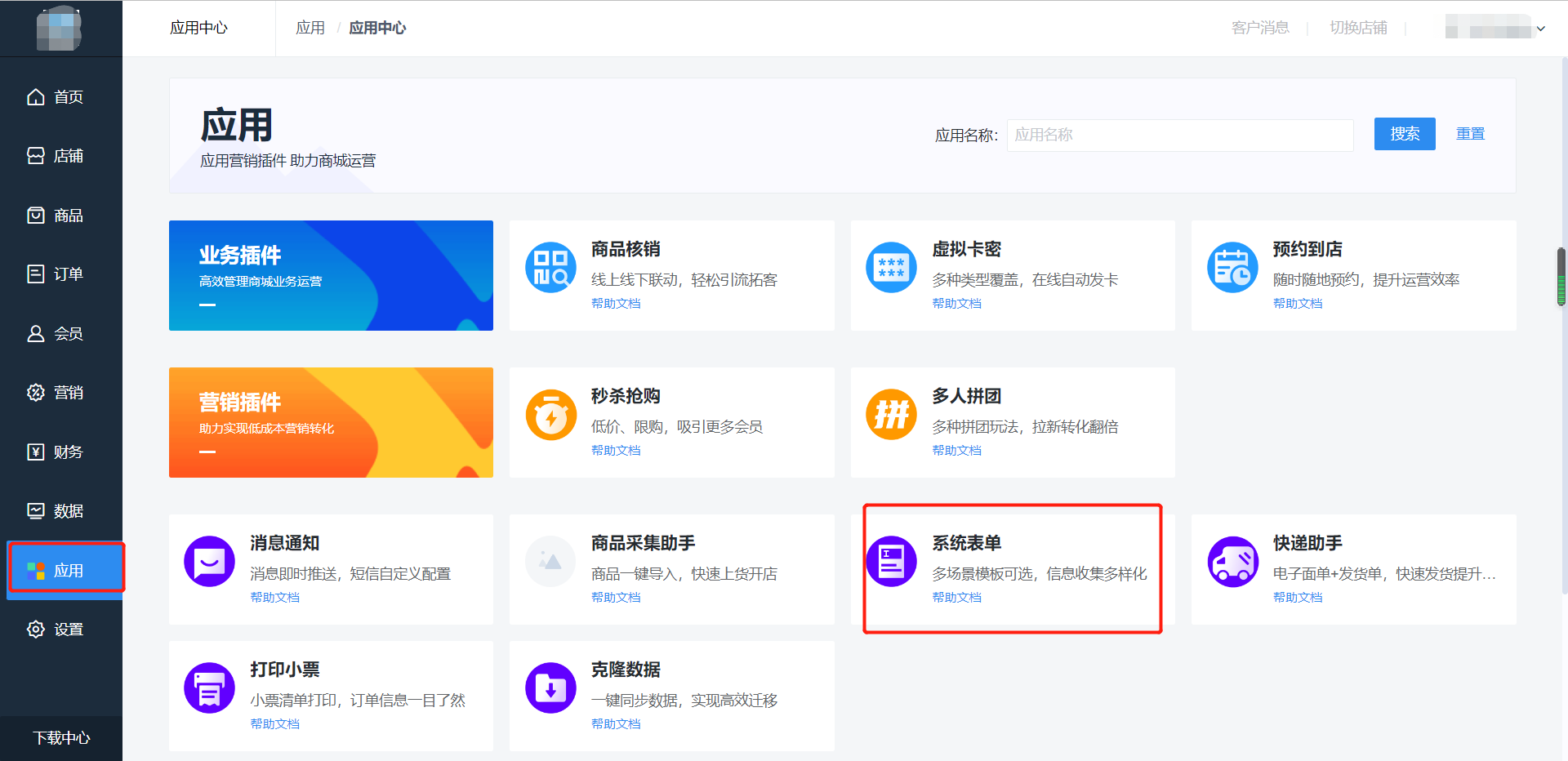Focus the 应用名称 search input field
This screenshot has height=761, width=1568.
click(x=1179, y=136)
